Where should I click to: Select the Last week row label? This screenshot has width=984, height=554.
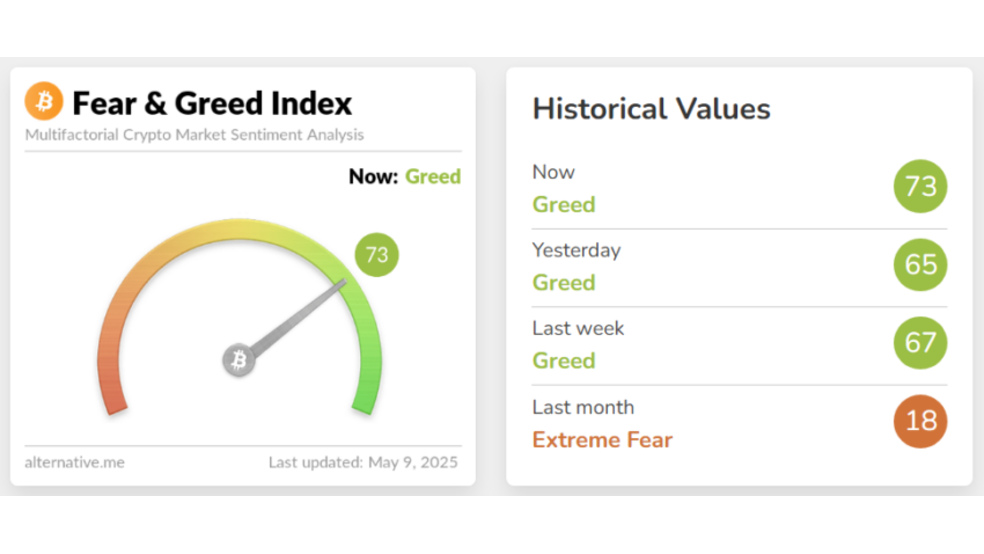[x=578, y=328]
